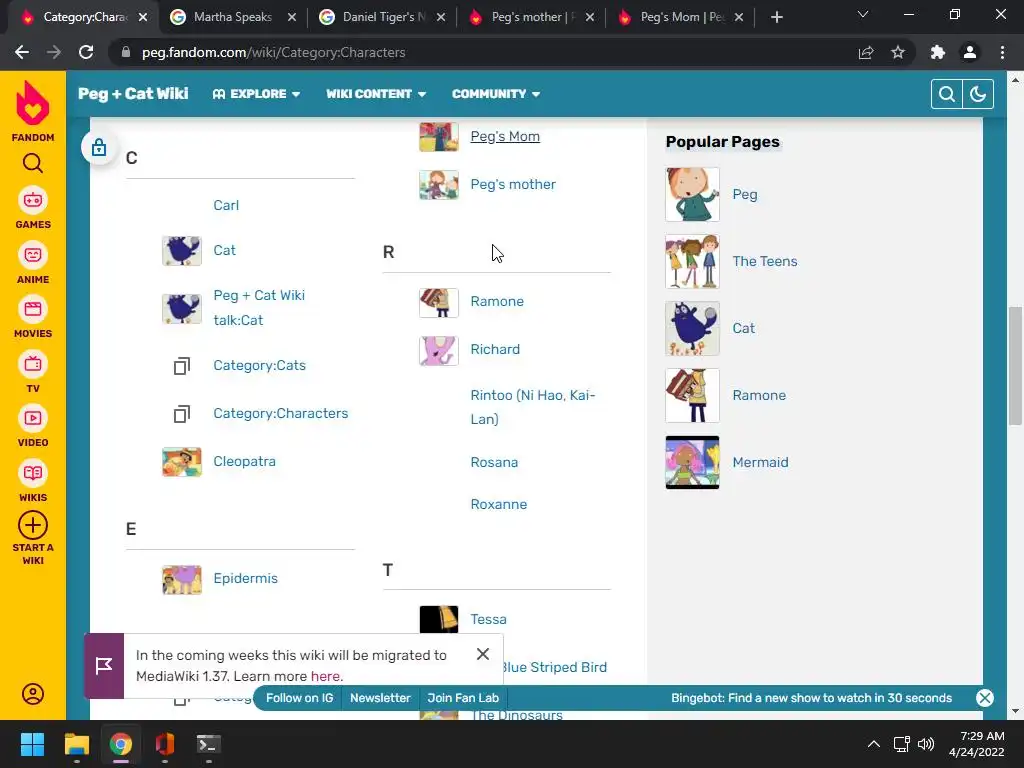Bookmark this page with the star icon
Screen dimensions: 1024x768
coord(898,52)
